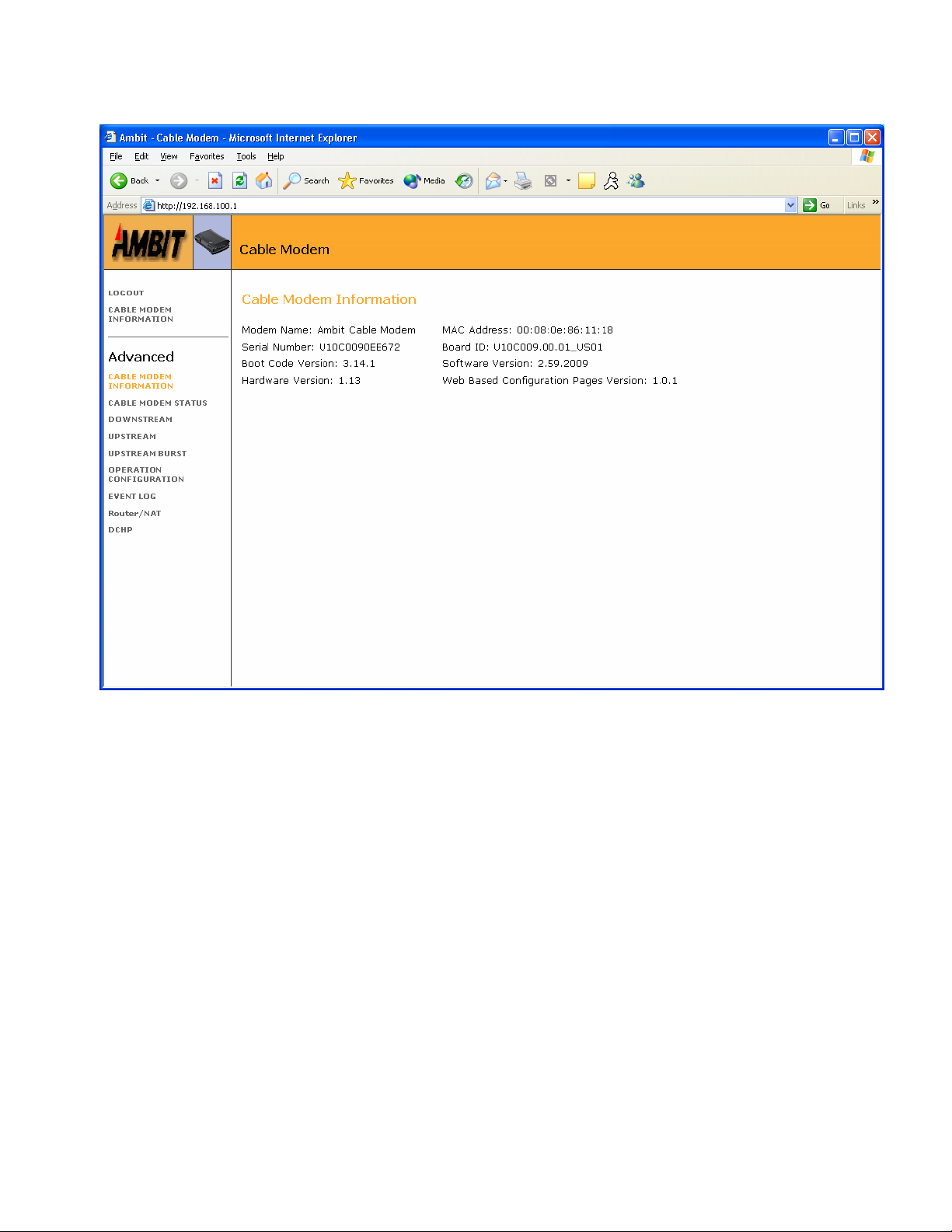
Task: Click the IE icon in title bar
Action: [x=110, y=137]
